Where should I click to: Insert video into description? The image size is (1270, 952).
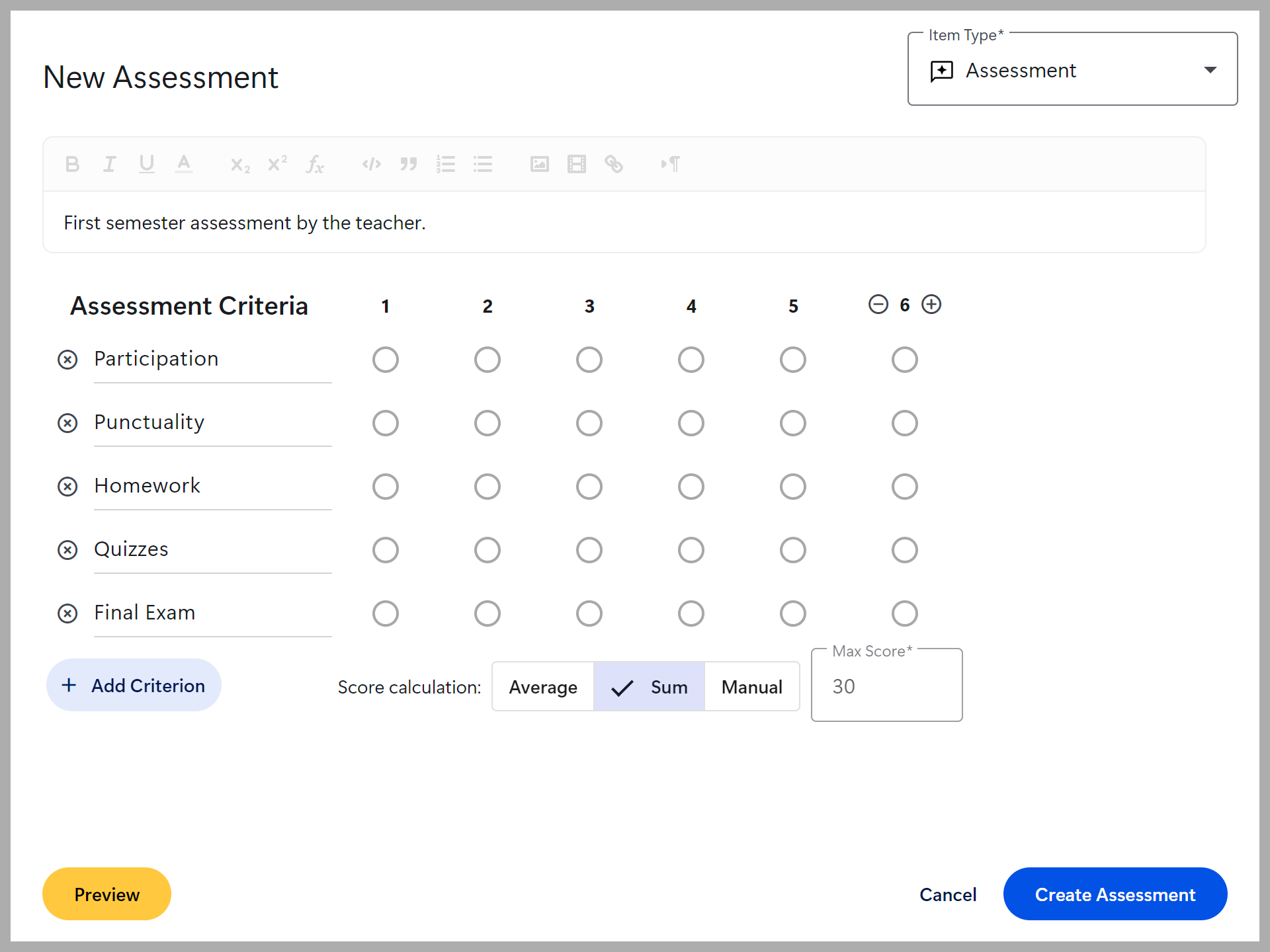577,164
